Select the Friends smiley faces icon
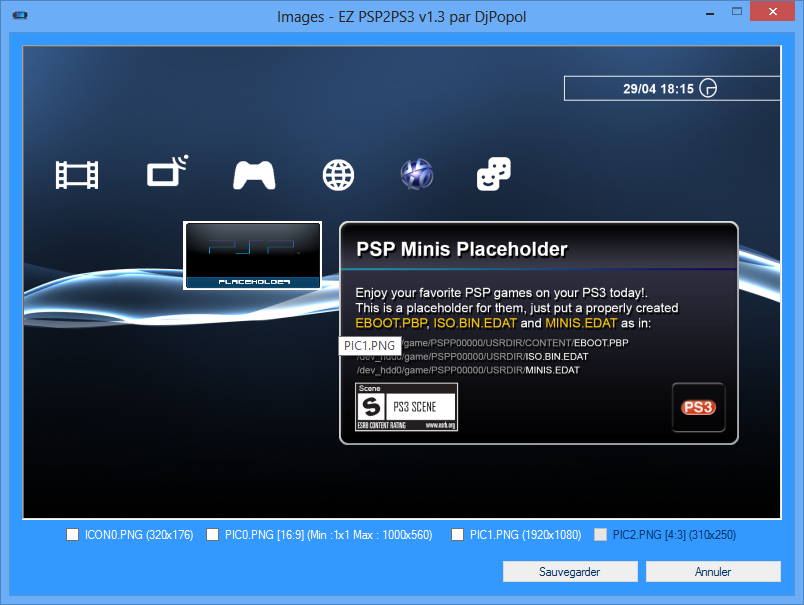Screen dimensions: 804x605 [494, 174]
